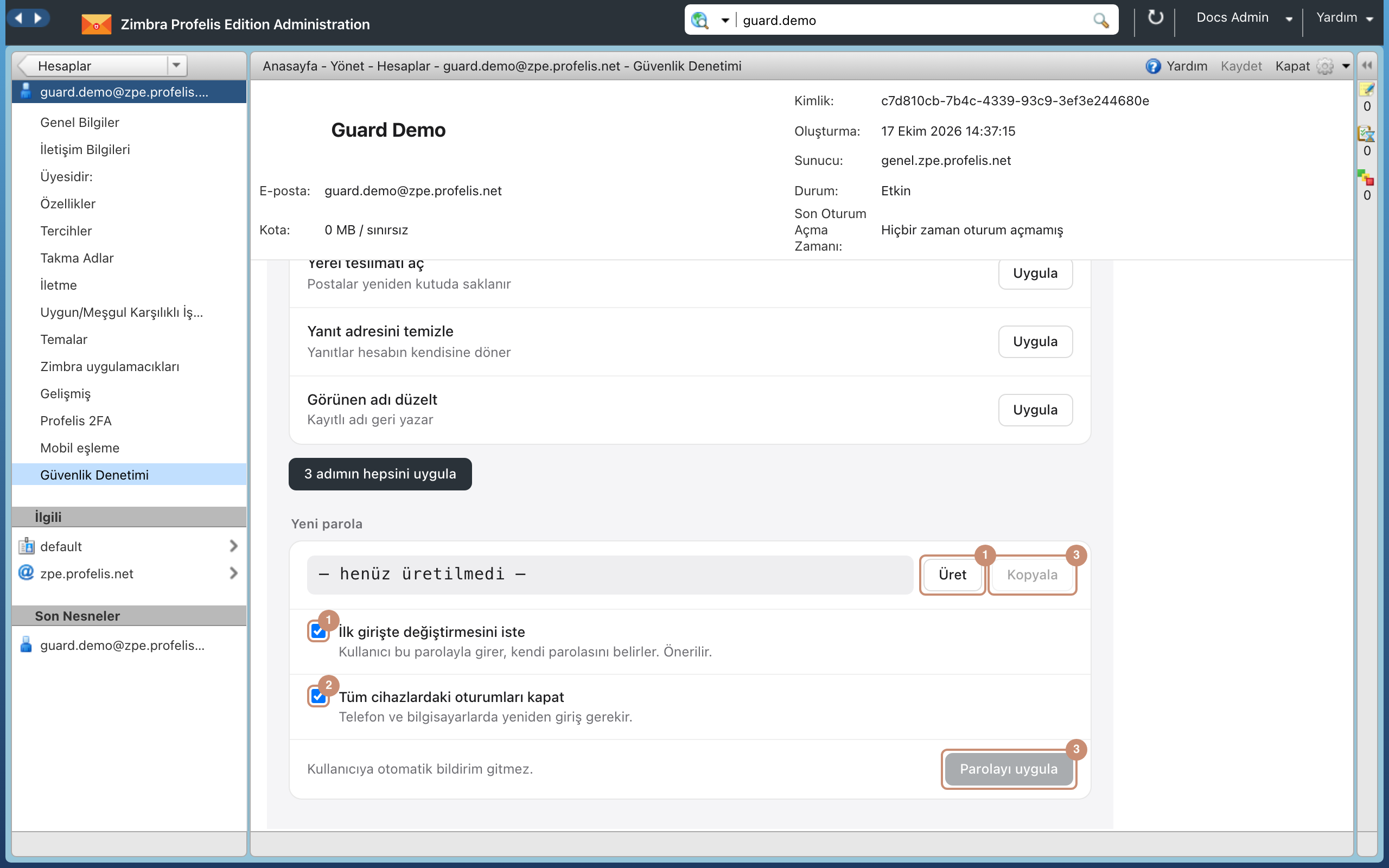This screenshot has width=1389, height=868.
Task: Expand the default related item chevron
Action: point(233,545)
